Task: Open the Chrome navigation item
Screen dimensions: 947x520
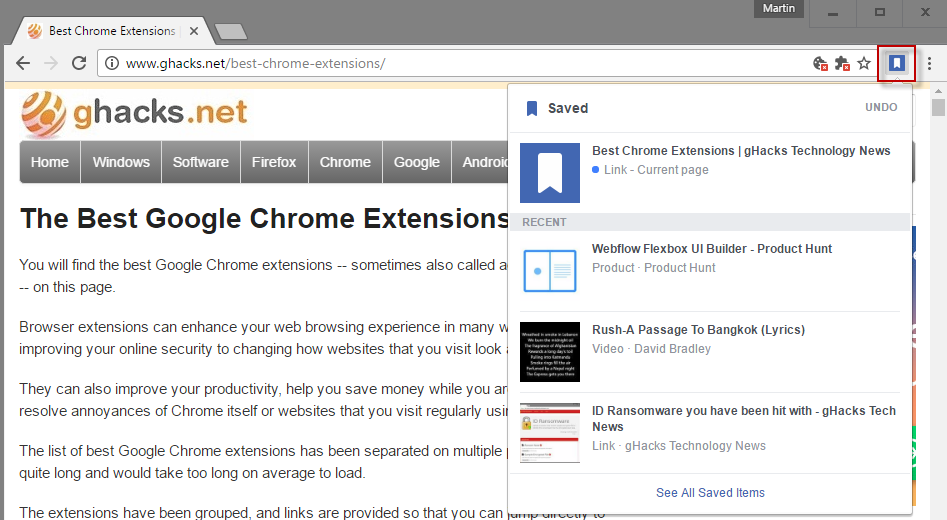Action: [345, 162]
